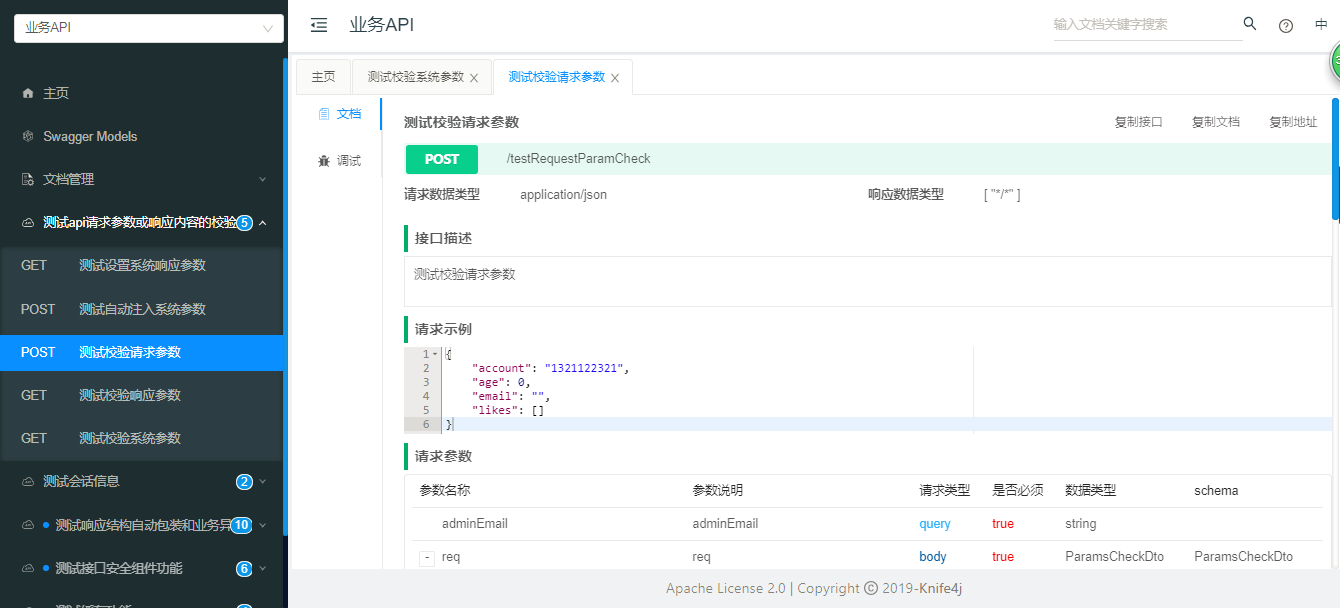
Task: Click 复制接口 link
Action: [1139, 122]
